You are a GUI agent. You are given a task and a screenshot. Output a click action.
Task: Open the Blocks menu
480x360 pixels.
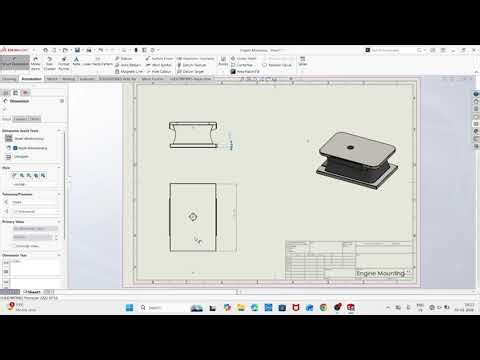[x=223, y=61]
